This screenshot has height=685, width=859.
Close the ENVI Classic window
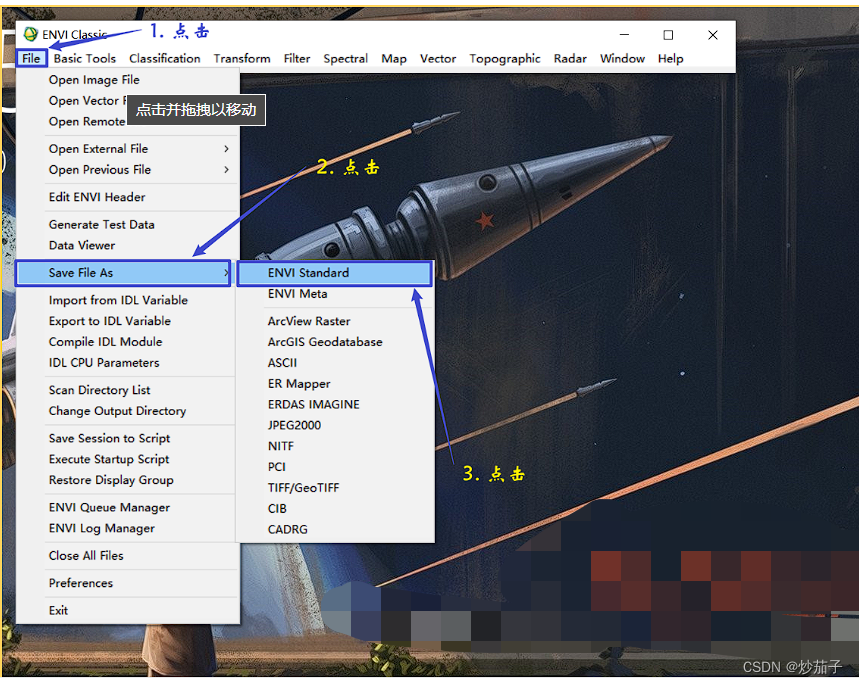[712, 35]
